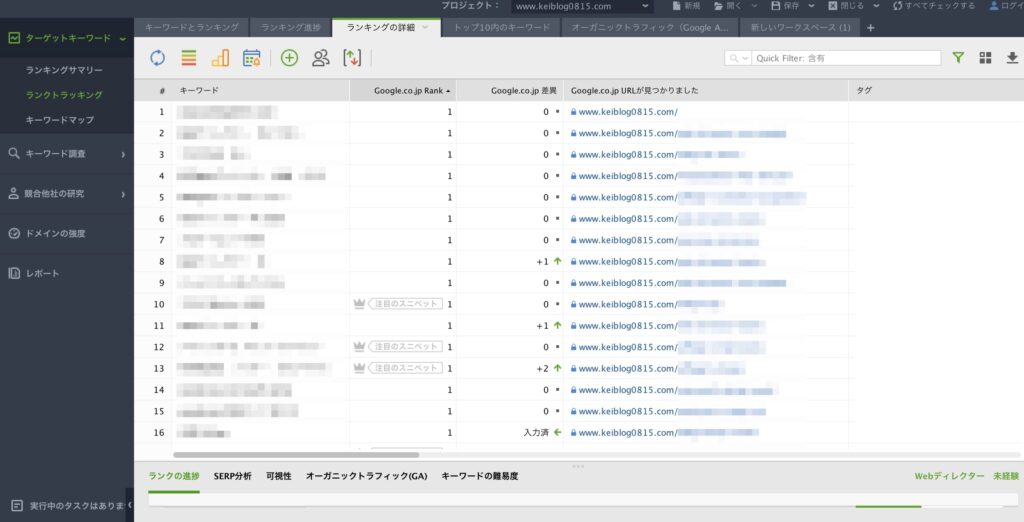Click すべてチェックする check all button
This screenshot has width=1024, height=522.
[934, 6]
